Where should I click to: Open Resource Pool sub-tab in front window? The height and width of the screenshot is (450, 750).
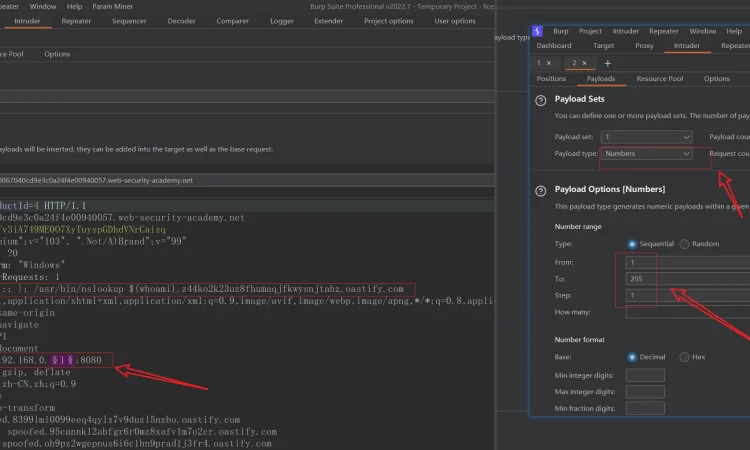[x=660, y=78]
